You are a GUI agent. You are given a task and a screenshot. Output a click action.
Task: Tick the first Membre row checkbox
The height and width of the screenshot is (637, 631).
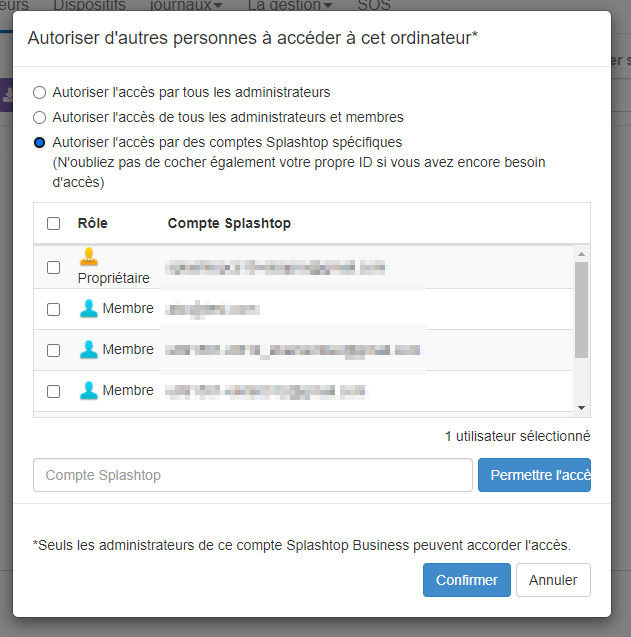tap(54, 310)
